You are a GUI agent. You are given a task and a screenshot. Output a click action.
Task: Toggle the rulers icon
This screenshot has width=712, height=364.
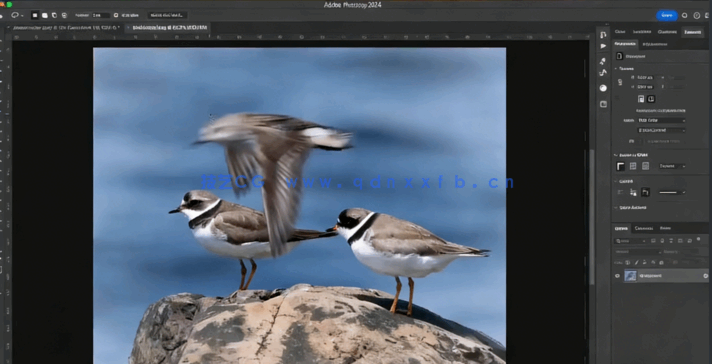(620, 166)
